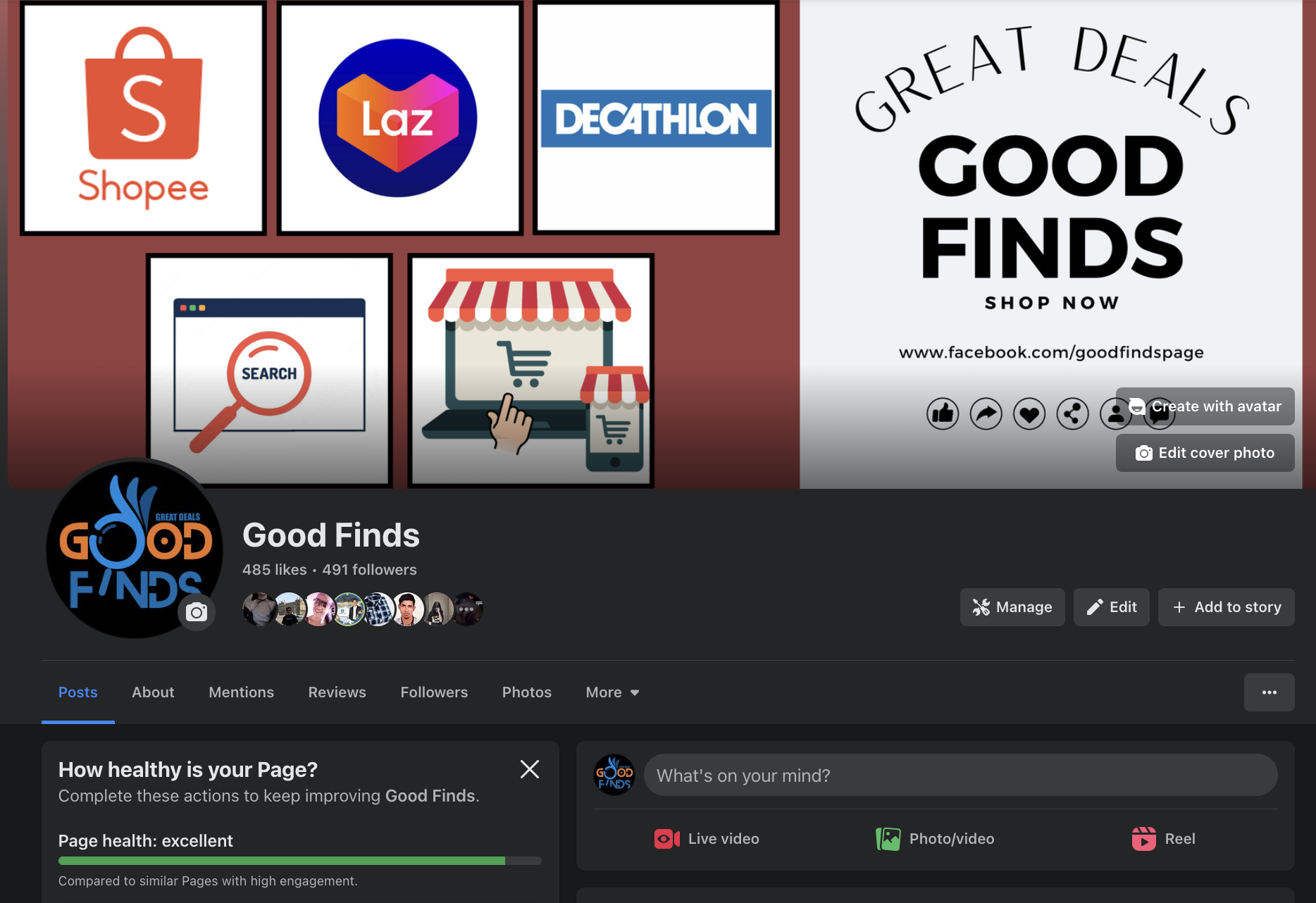1316x903 pixels.
Task: Click the Good Finds avatar beside post composer
Action: (x=614, y=775)
